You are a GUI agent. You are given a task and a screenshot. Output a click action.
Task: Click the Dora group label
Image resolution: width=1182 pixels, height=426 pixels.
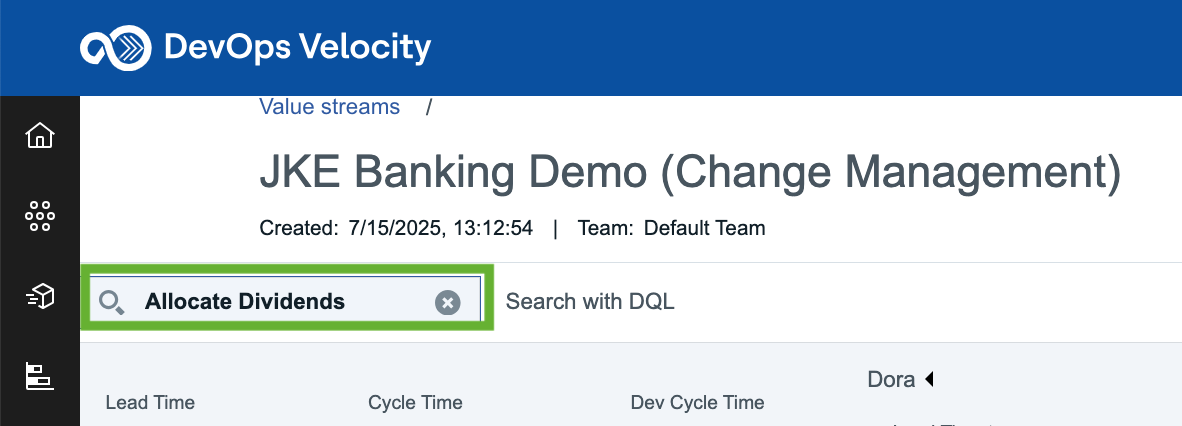(891, 380)
